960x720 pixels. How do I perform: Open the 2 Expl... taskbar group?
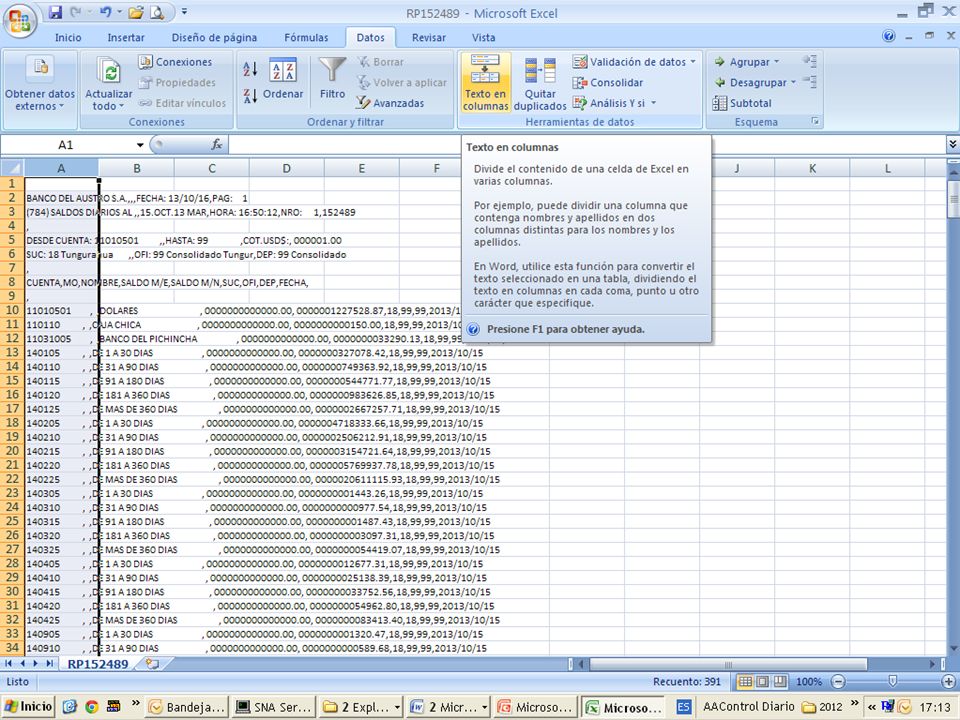pyautogui.click(x=361, y=707)
